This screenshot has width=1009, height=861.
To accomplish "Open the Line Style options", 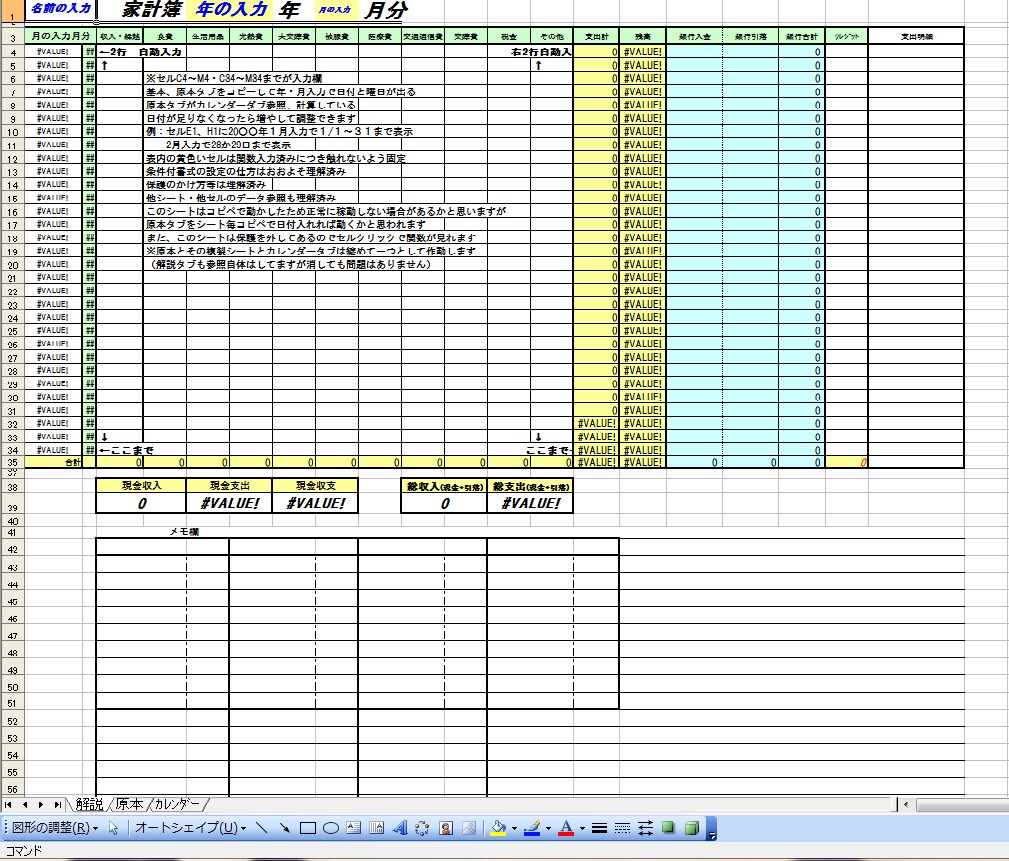I will click(599, 828).
